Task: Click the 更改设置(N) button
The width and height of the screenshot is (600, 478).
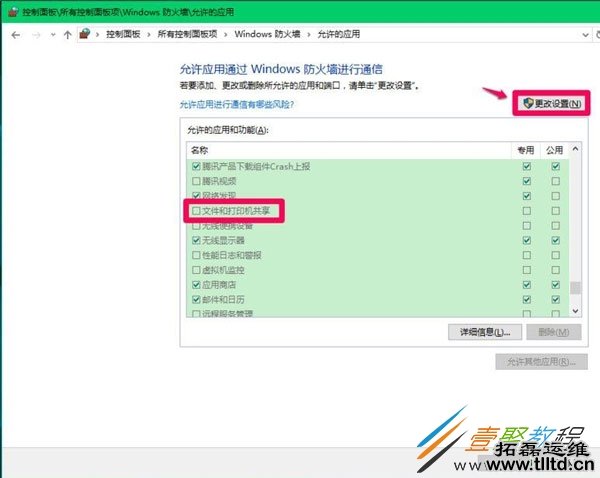Action: (x=551, y=103)
